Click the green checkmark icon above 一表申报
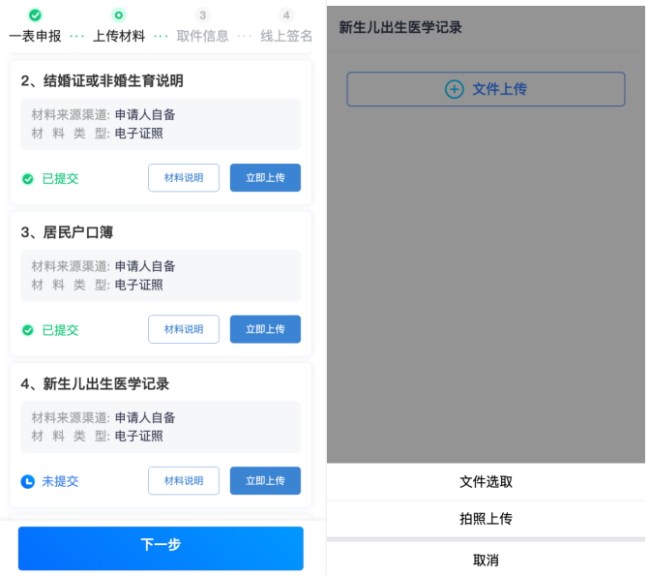The height and width of the screenshot is (577, 650). pyautogui.click(x=35, y=15)
